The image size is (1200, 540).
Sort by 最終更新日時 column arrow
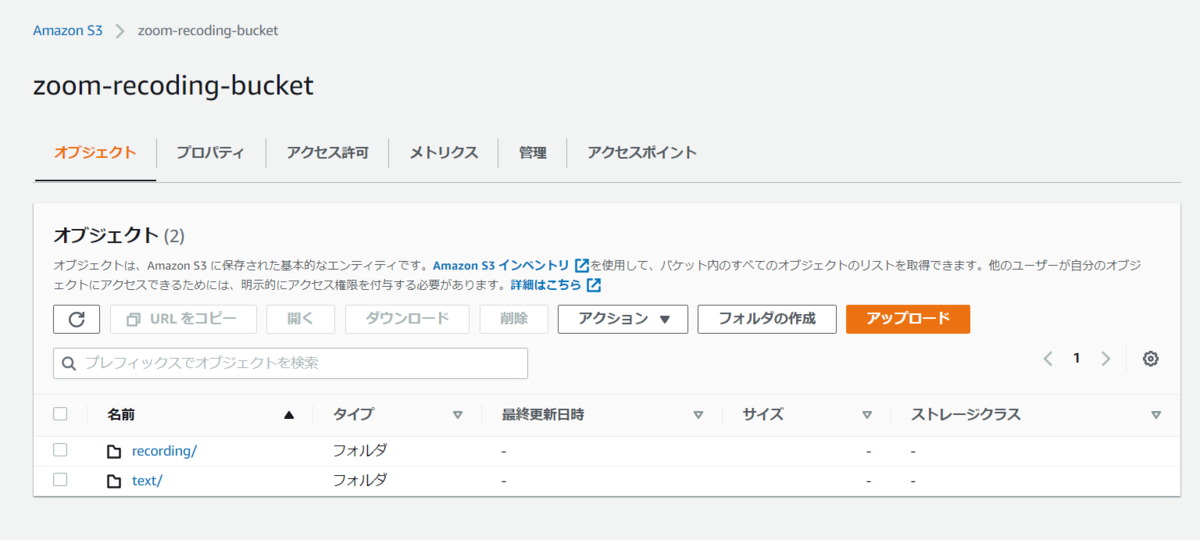point(698,415)
